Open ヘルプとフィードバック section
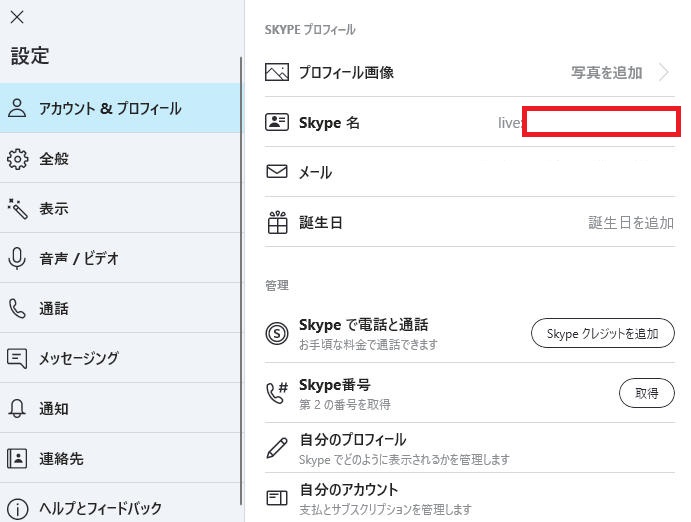Viewport: 691px width, 522px height. 120,503
